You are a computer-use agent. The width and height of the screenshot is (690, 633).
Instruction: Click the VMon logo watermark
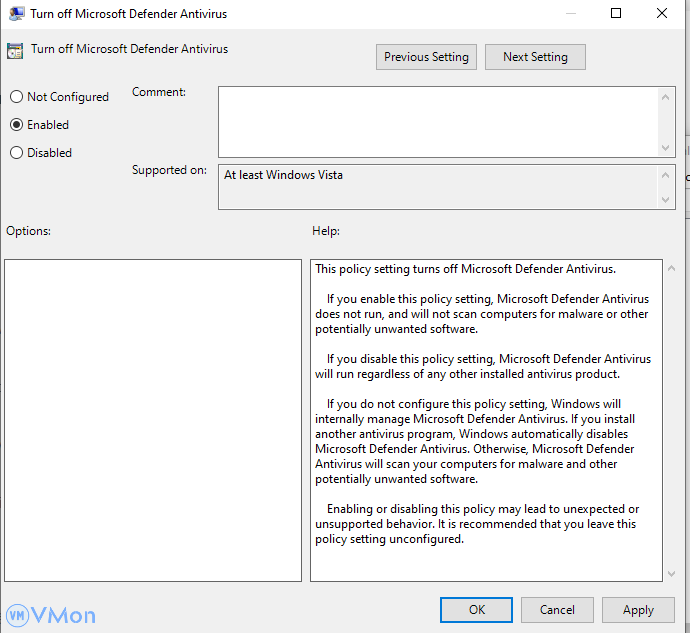(51, 614)
